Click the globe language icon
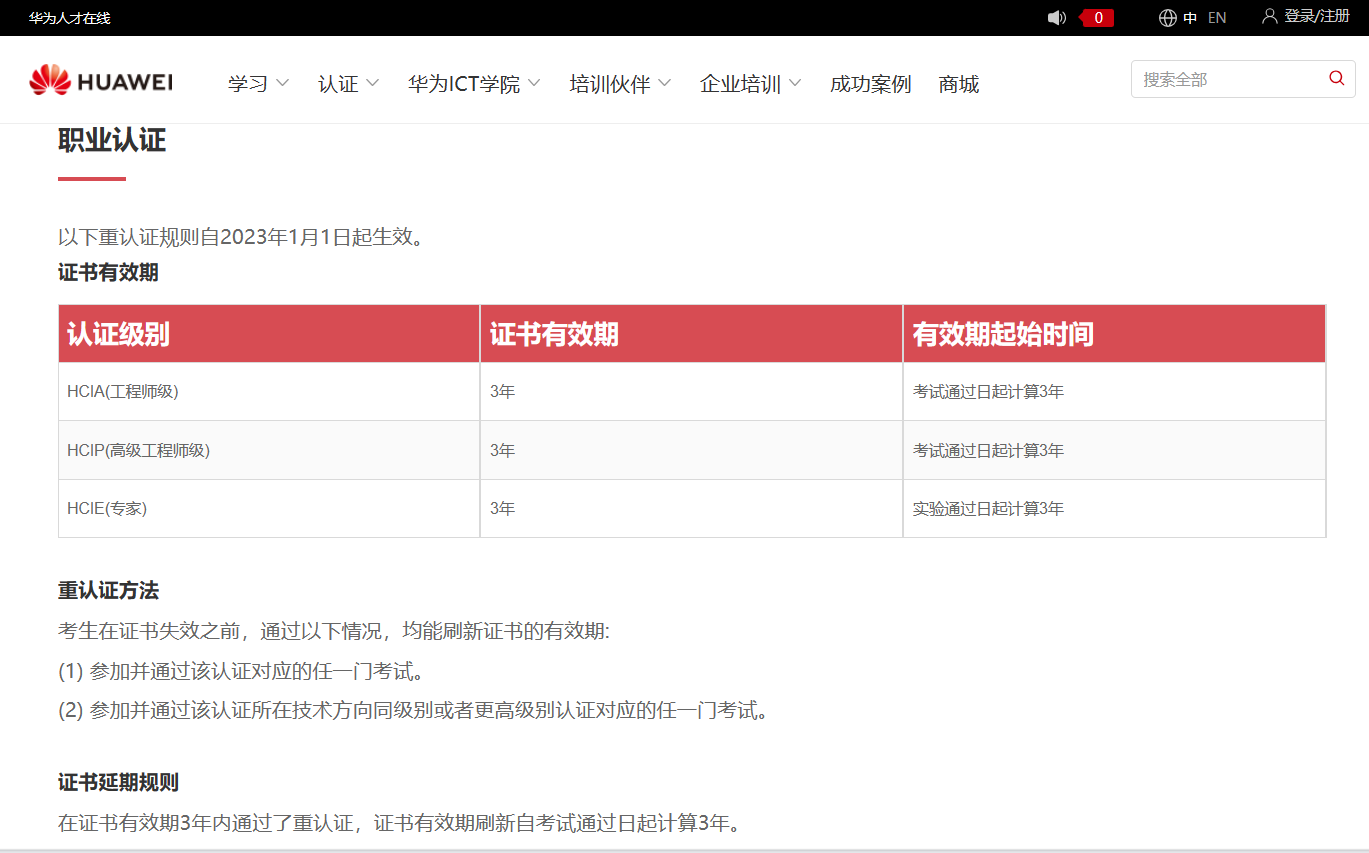This screenshot has height=853, width=1369. (x=1167, y=17)
